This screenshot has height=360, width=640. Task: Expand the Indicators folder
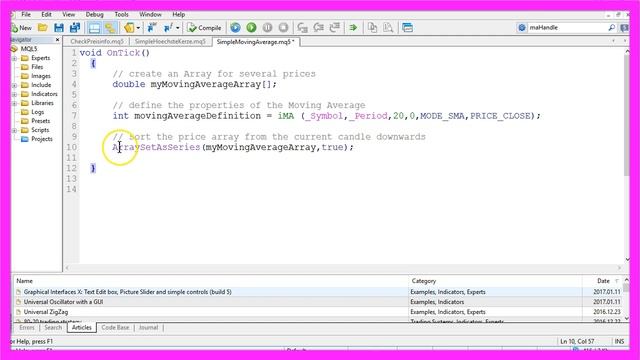(15, 94)
